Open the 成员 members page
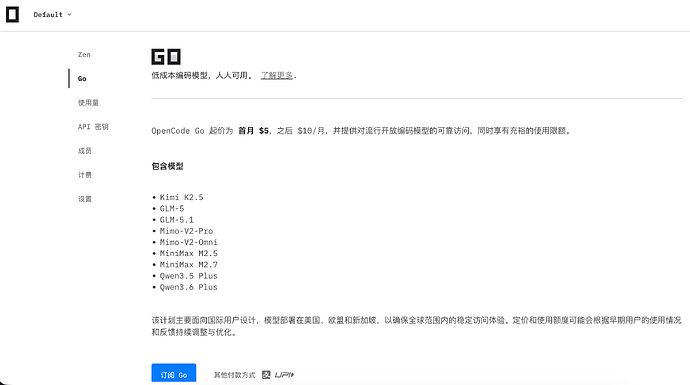The height and width of the screenshot is (385, 690). point(84,150)
